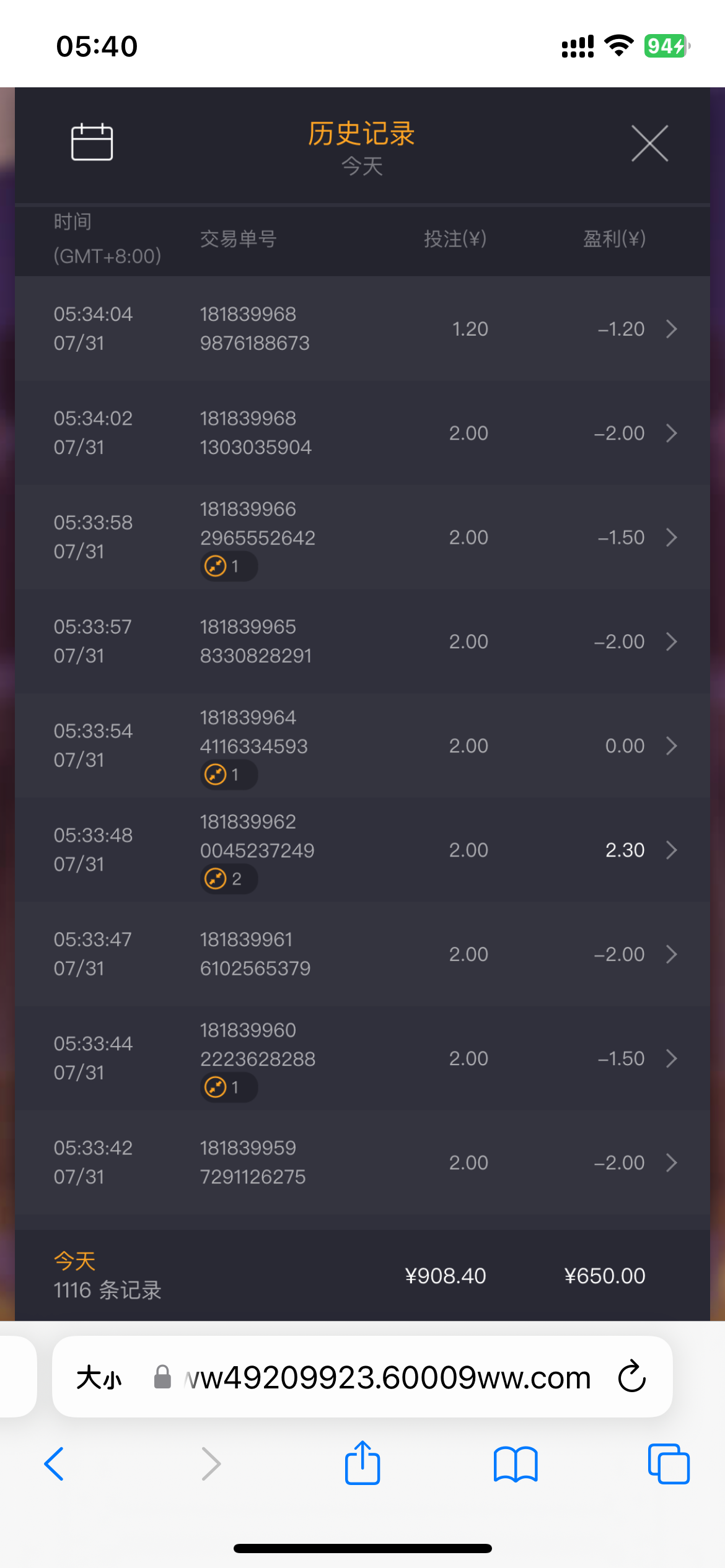Click the badge under transaction 2965552642

[x=227, y=566]
